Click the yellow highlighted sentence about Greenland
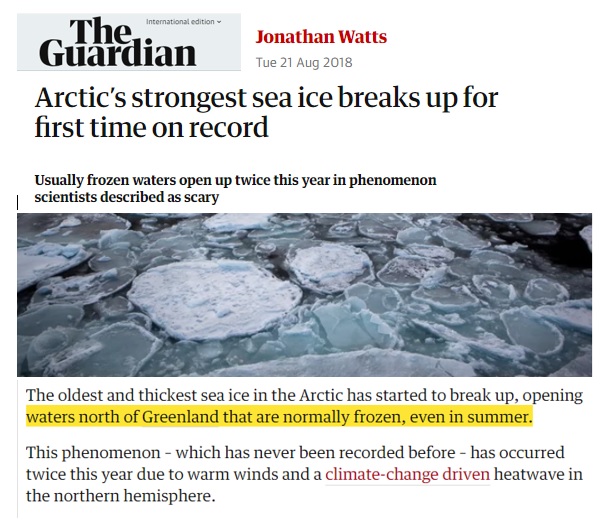Image resolution: width=613 pixels, height=520 pixels. click(279, 417)
